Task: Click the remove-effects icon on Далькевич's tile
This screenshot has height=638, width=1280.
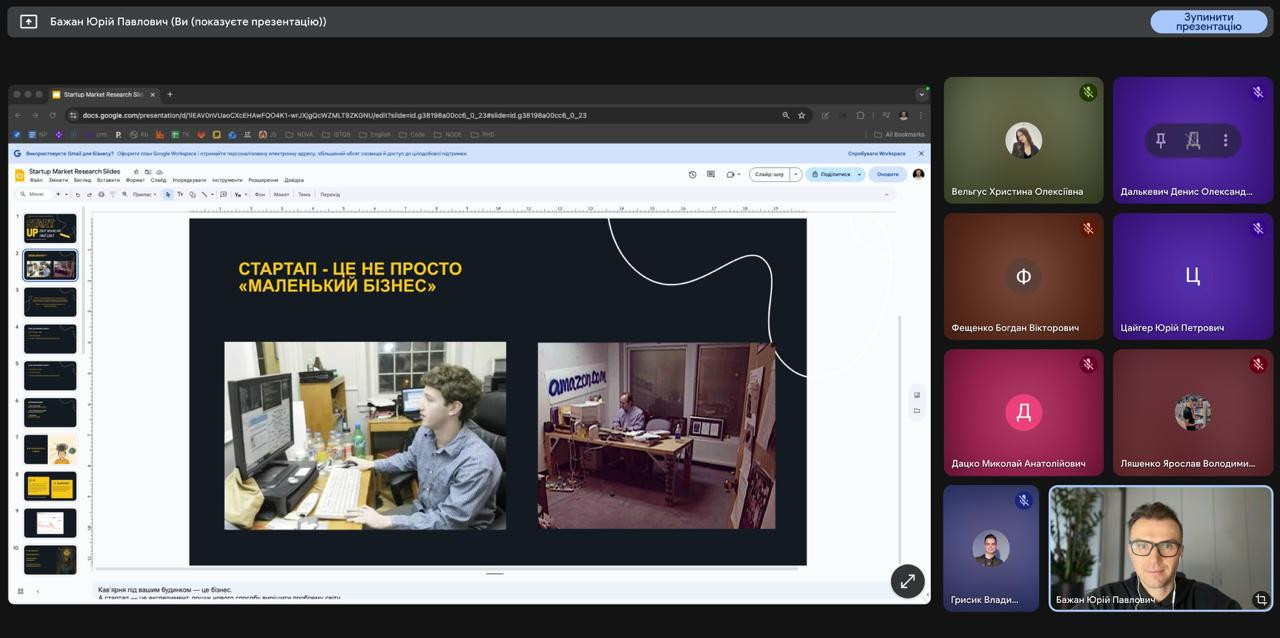Action: point(1193,141)
